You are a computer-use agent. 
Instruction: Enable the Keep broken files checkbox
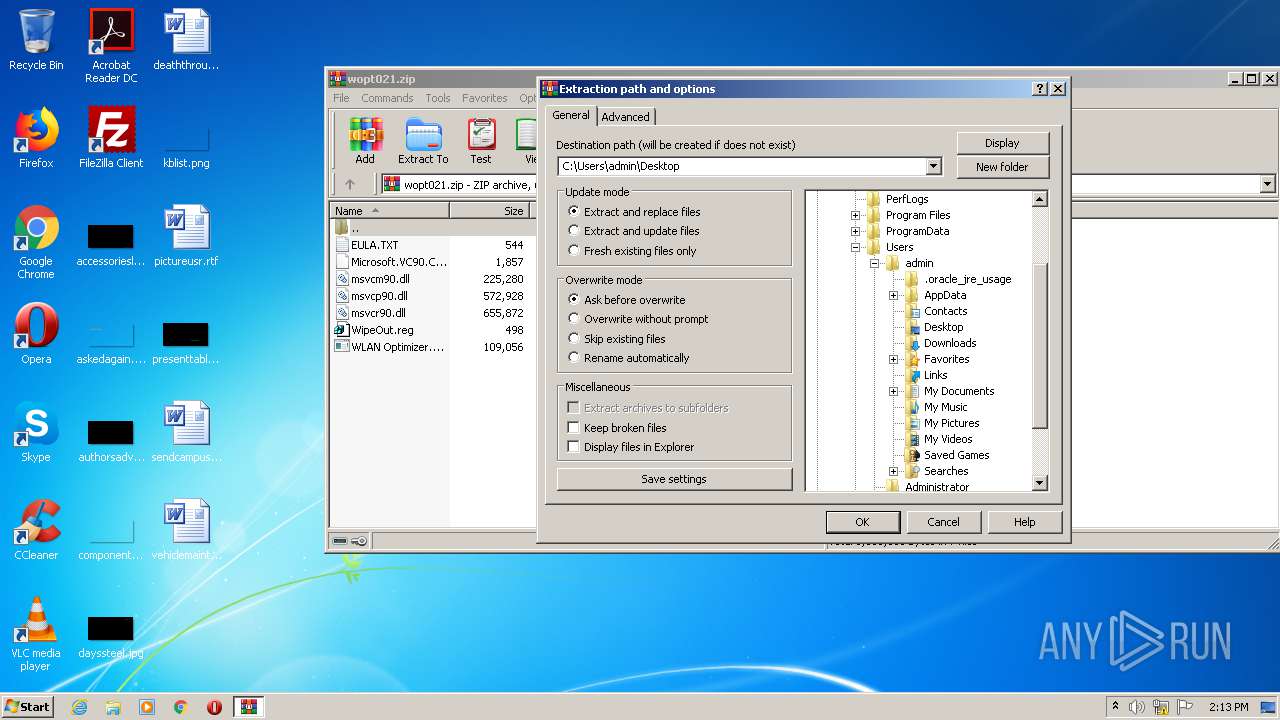(x=573, y=428)
